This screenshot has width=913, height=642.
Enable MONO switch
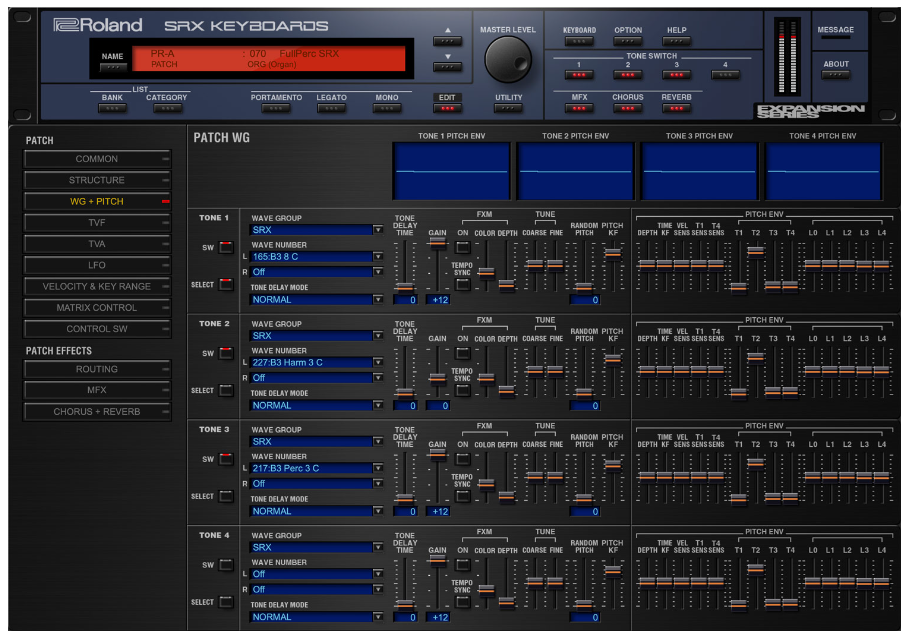[x=387, y=108]
